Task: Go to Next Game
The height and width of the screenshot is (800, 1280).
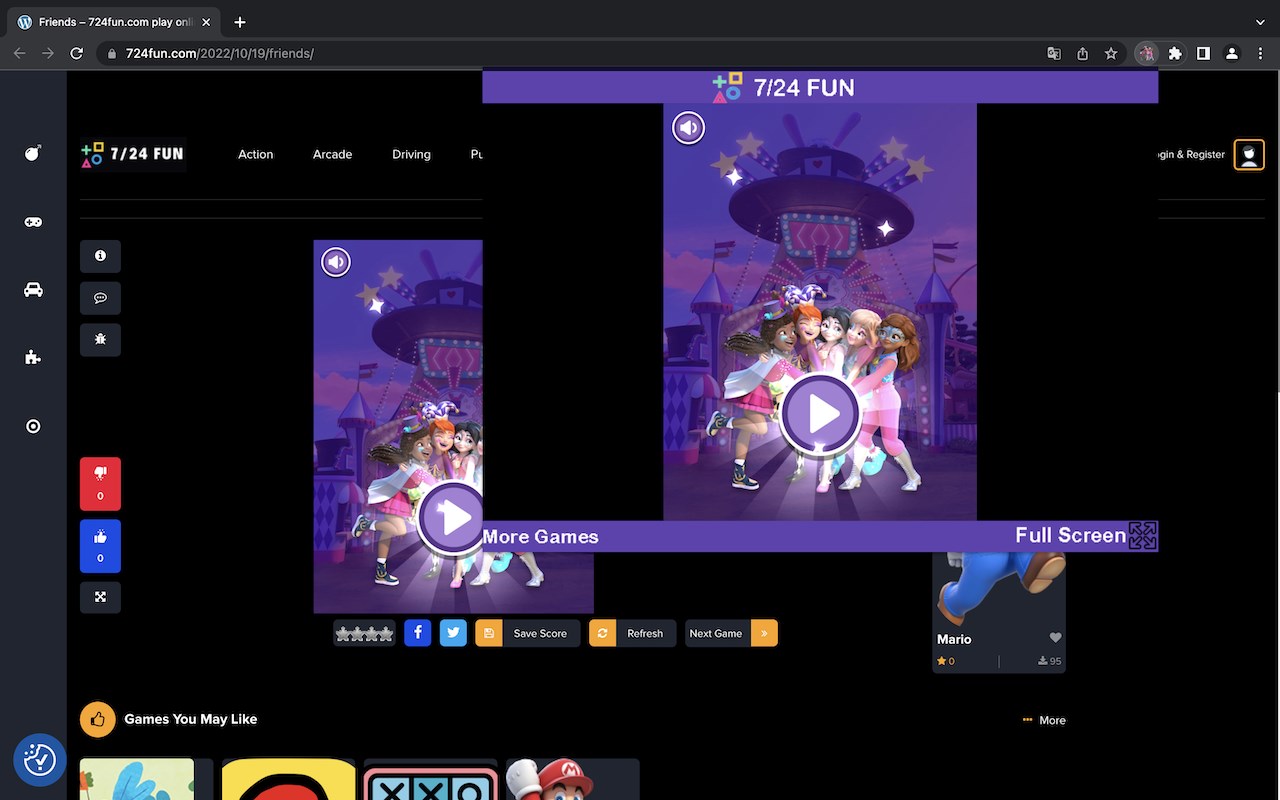Action: pos(731,633)
